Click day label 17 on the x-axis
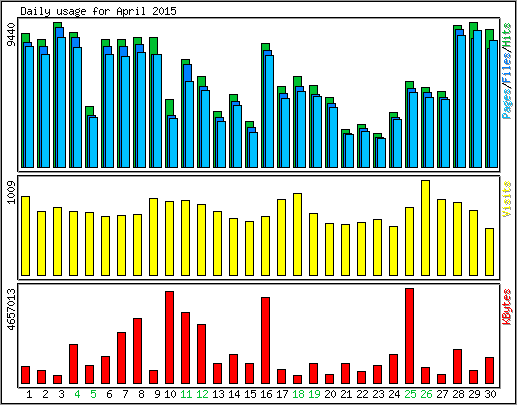The image size is (517, 405). (282, 394)
